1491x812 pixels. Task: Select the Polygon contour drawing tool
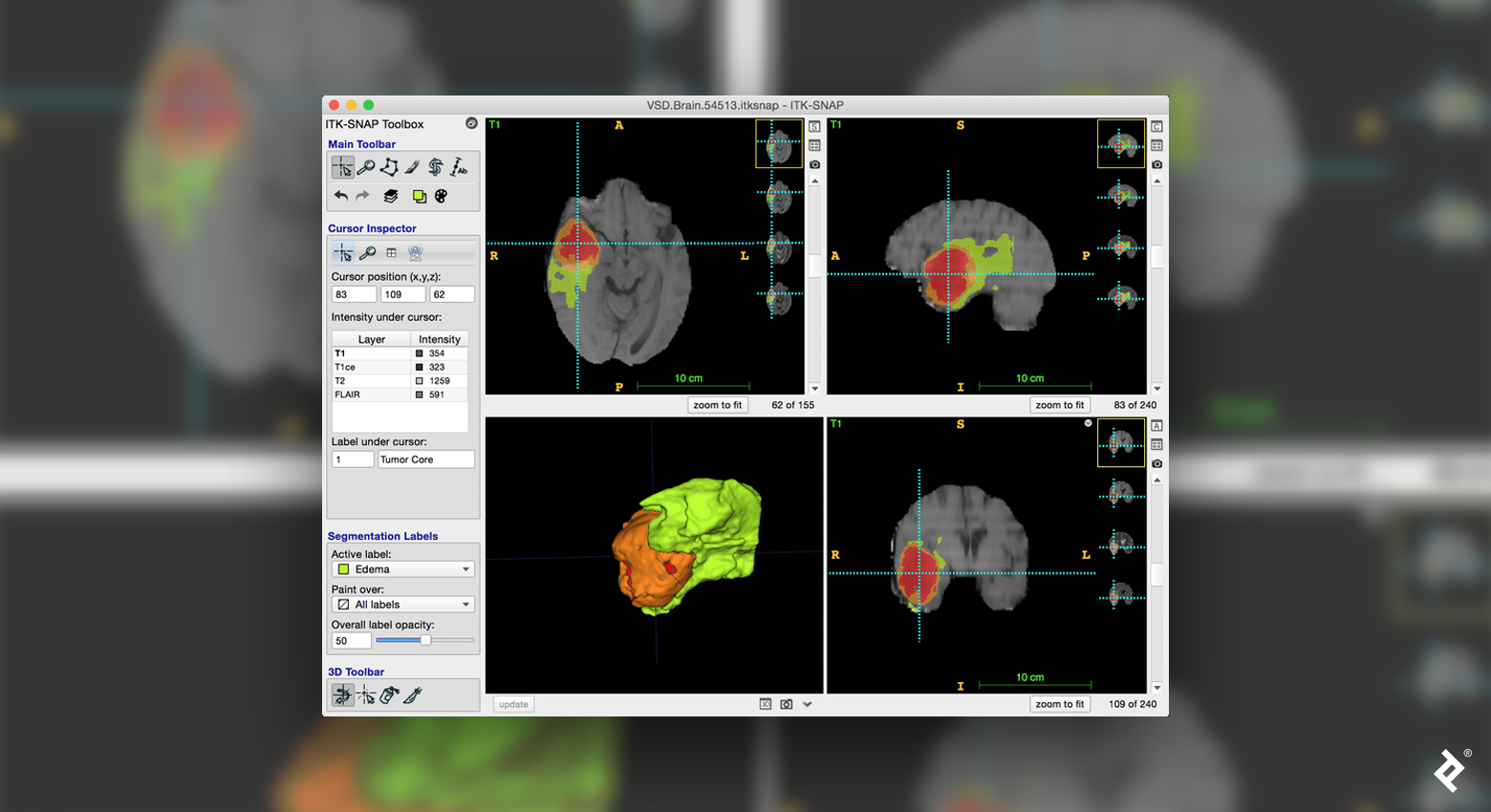click(x=390, y=167)
